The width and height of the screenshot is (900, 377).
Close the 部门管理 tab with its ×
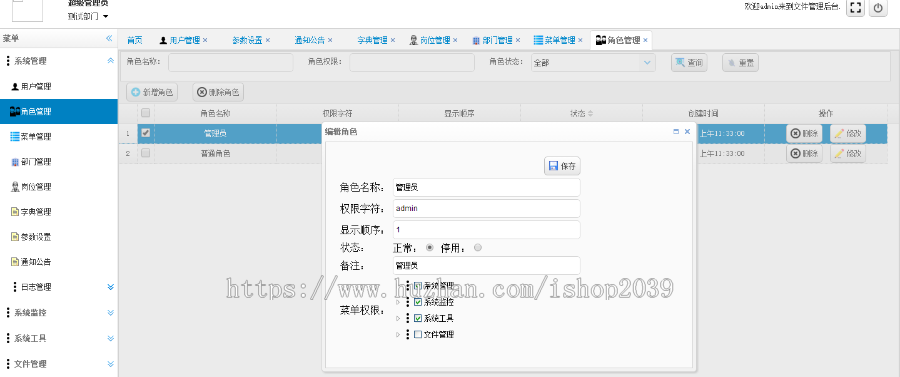click(518, 40)
